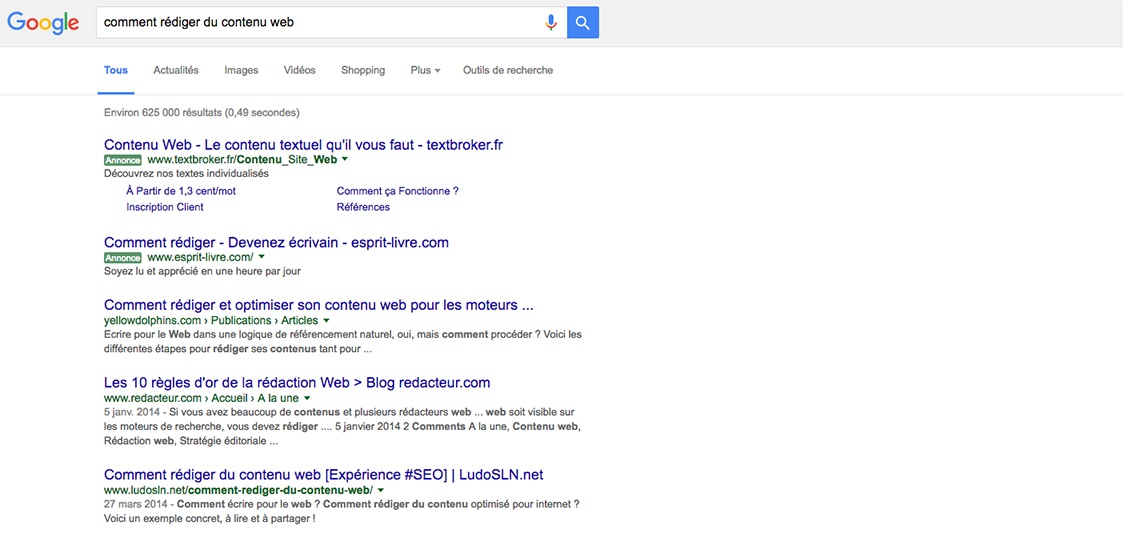The width and height of the screenshot is (1123, 534).
Task: Switch to the Images tab
Action: pyautogui.click(x=241, y=70)
